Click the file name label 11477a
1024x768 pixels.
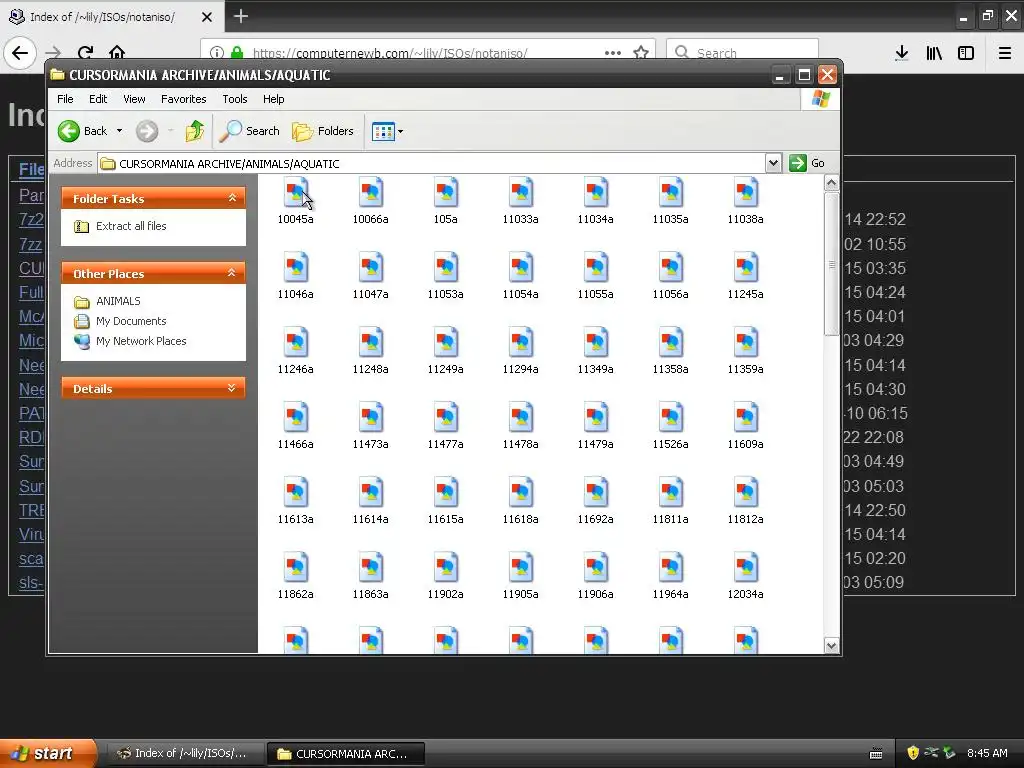(x=446, y=445)
